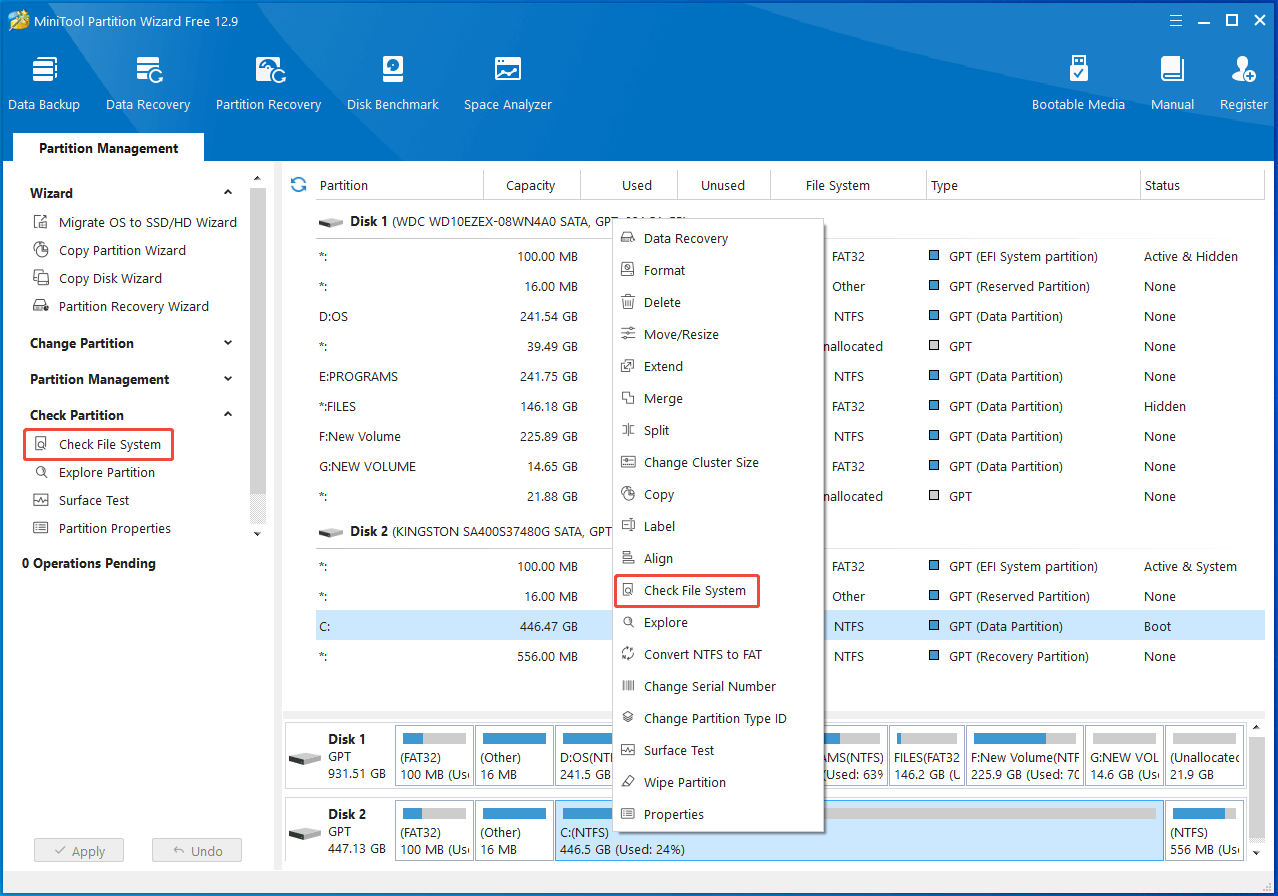Select Merge in the context menu
Screen dimensions: 1278x896
click(718, 398)
